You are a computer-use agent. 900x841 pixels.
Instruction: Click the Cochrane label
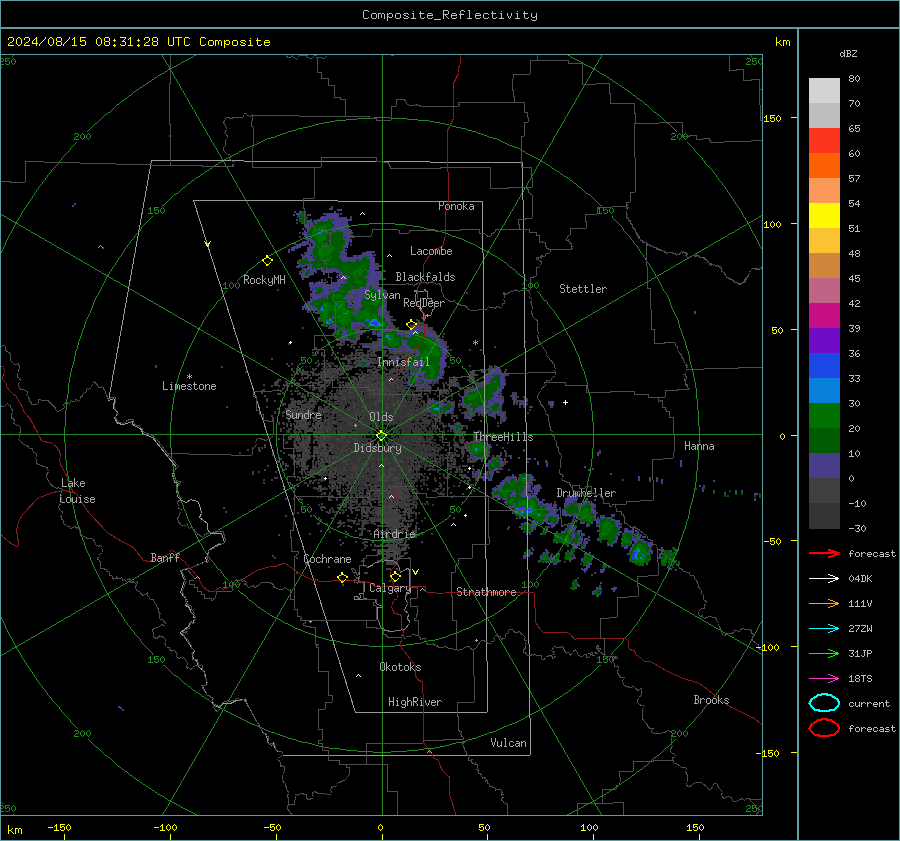pos(327,559)
